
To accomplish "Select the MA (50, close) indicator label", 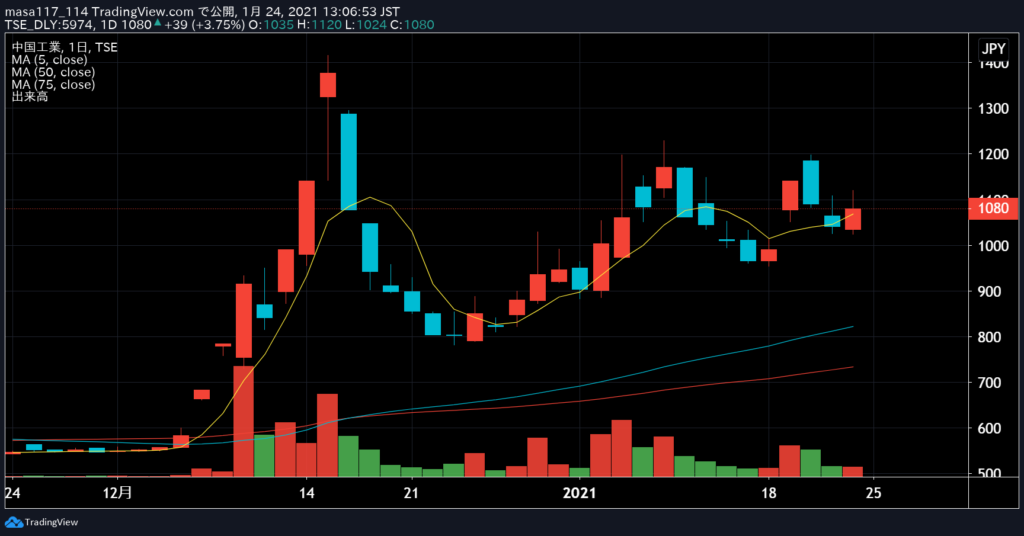I will pos(53,72).
